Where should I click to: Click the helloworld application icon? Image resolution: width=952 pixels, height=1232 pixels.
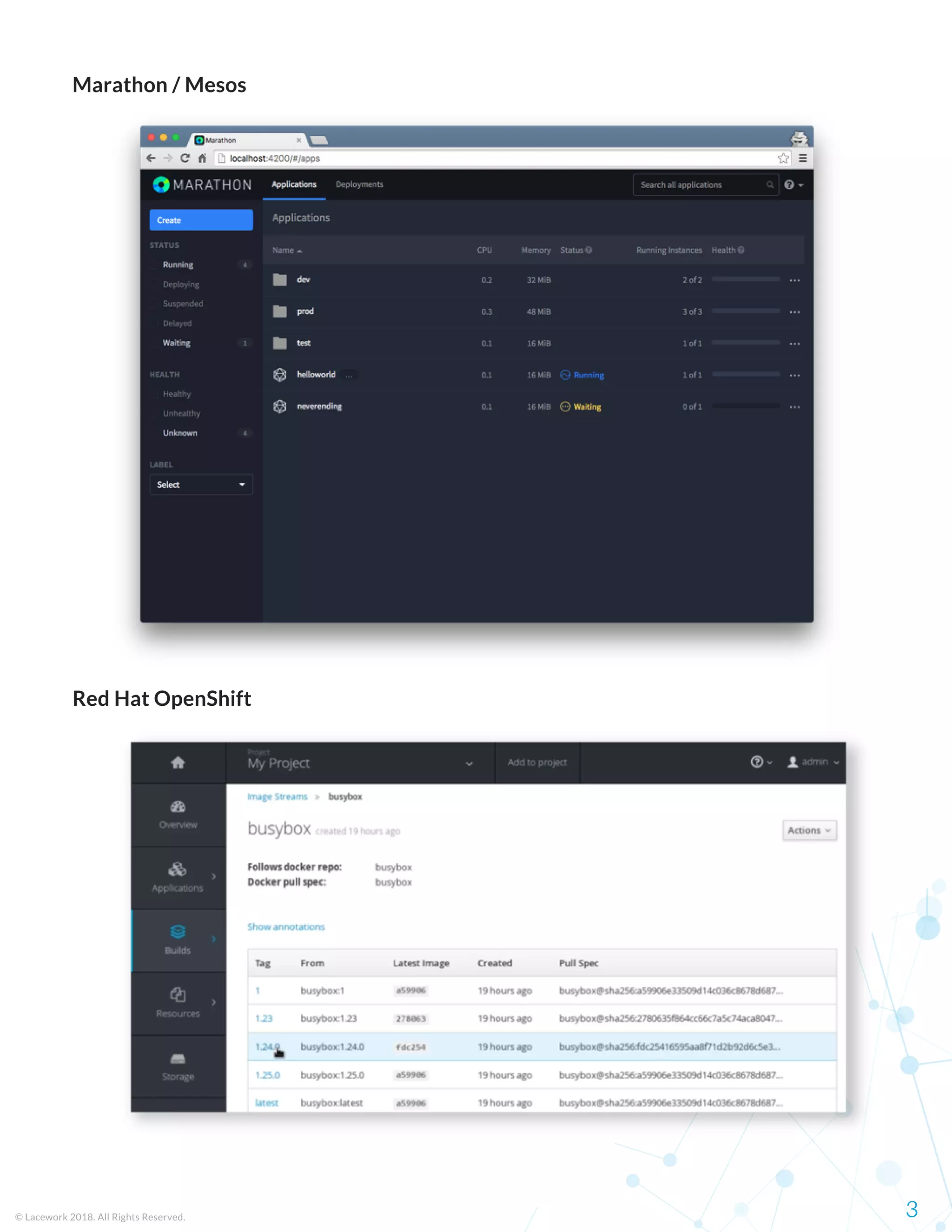(x=280, y=375)
